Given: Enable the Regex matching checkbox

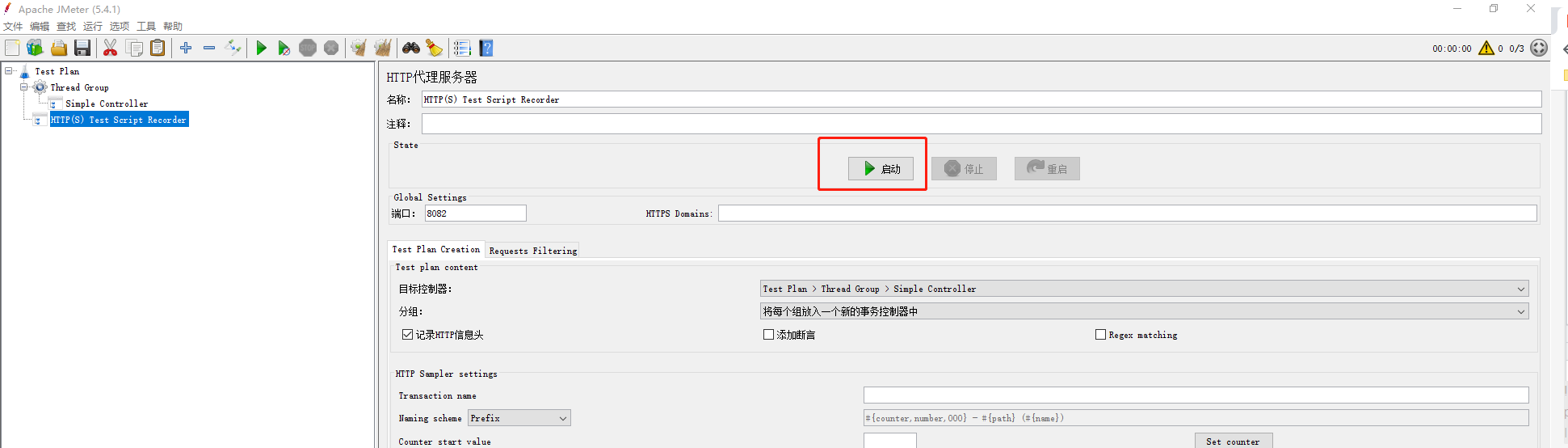Looking at the screenshot, I should tap(1100, 334).
